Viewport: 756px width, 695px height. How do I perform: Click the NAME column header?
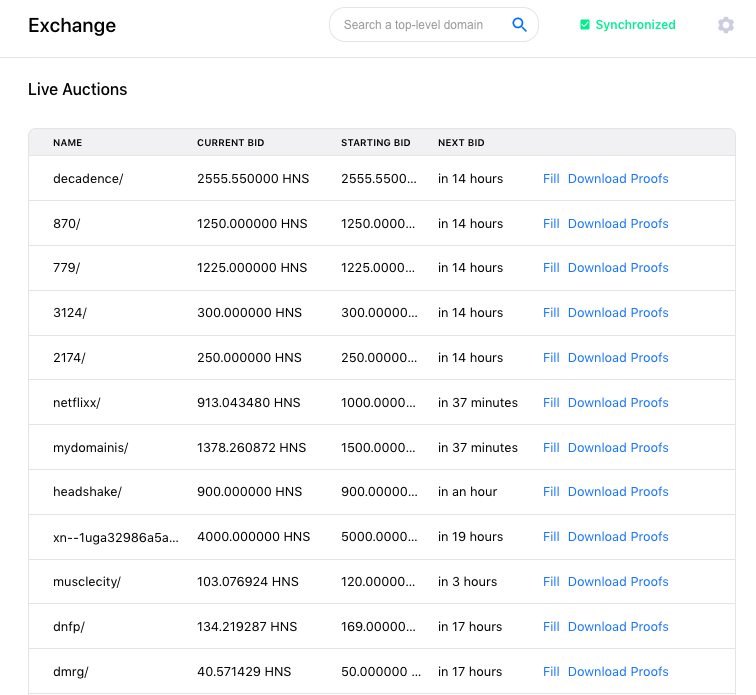tap(68, 143)
